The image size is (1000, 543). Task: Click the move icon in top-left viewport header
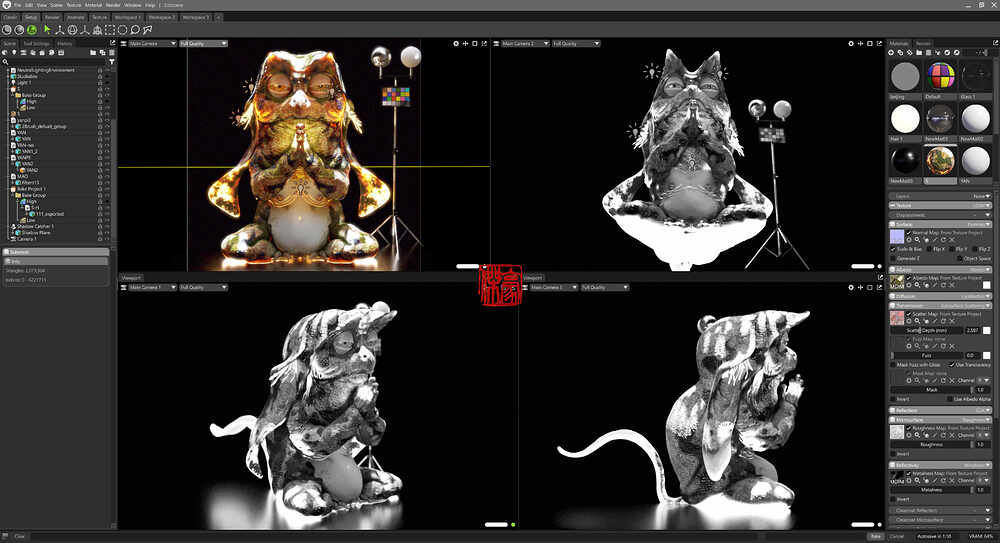tap(465, 43)
